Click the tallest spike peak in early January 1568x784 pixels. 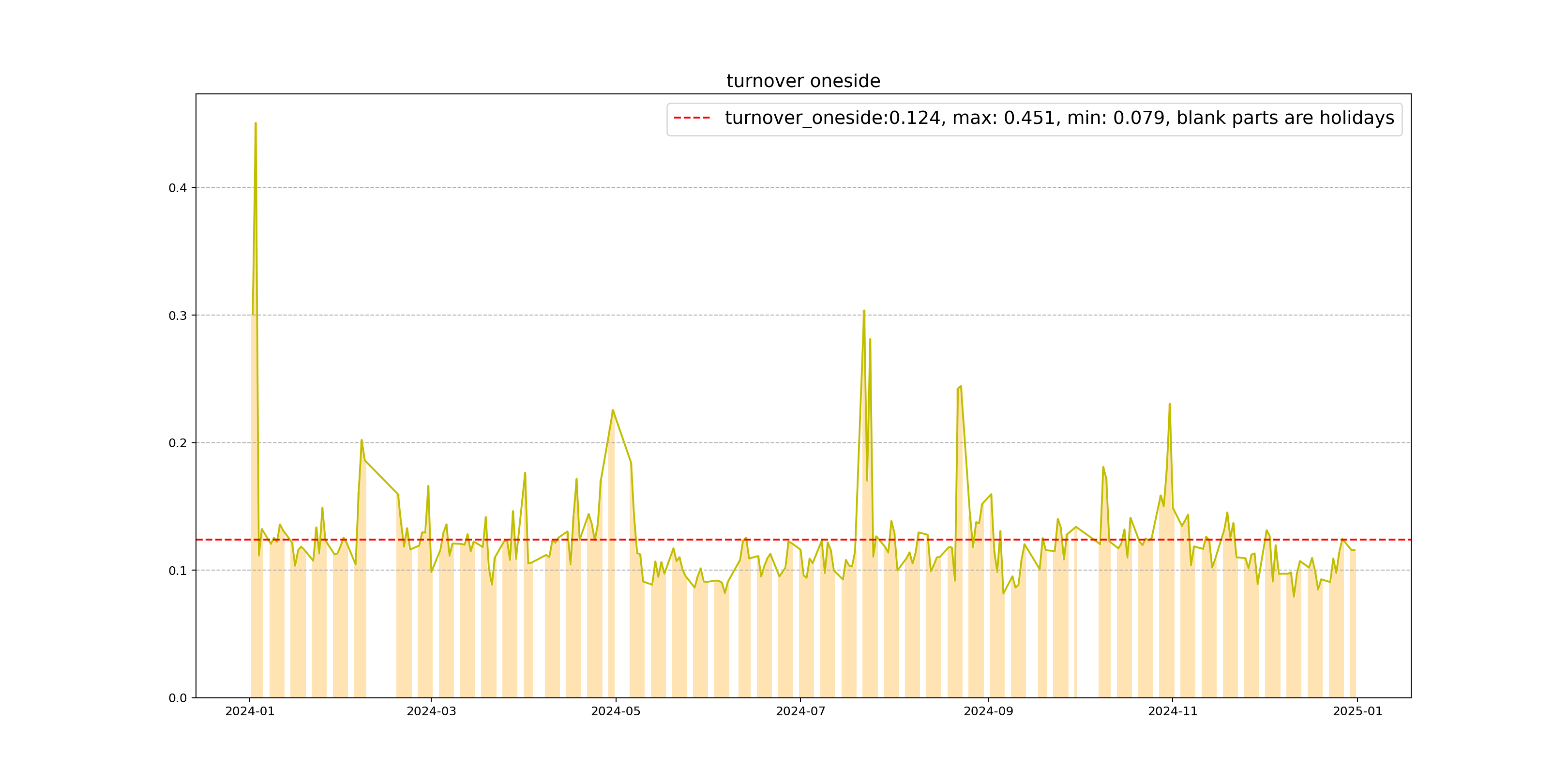pos(256,123)
